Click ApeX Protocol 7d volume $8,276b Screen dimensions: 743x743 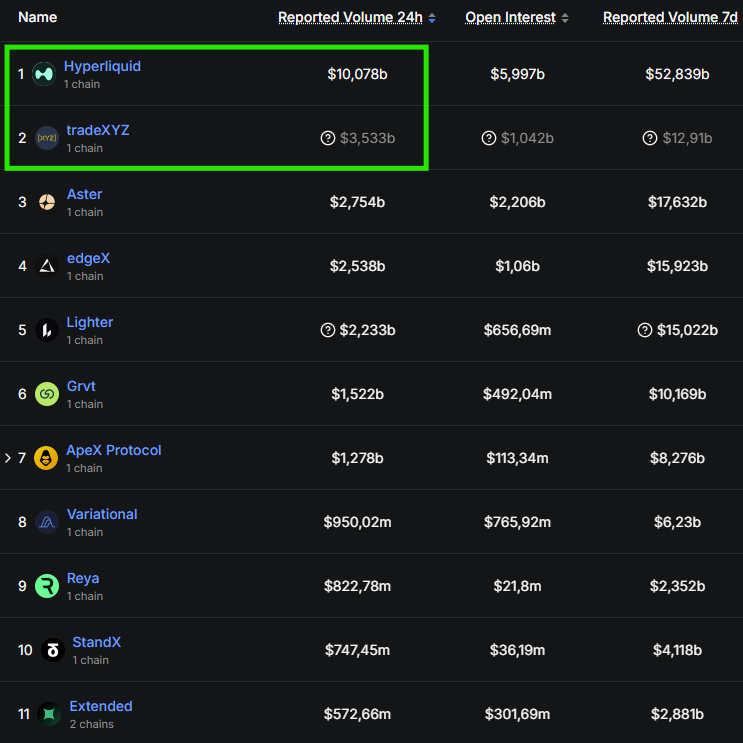pos(677,458)
